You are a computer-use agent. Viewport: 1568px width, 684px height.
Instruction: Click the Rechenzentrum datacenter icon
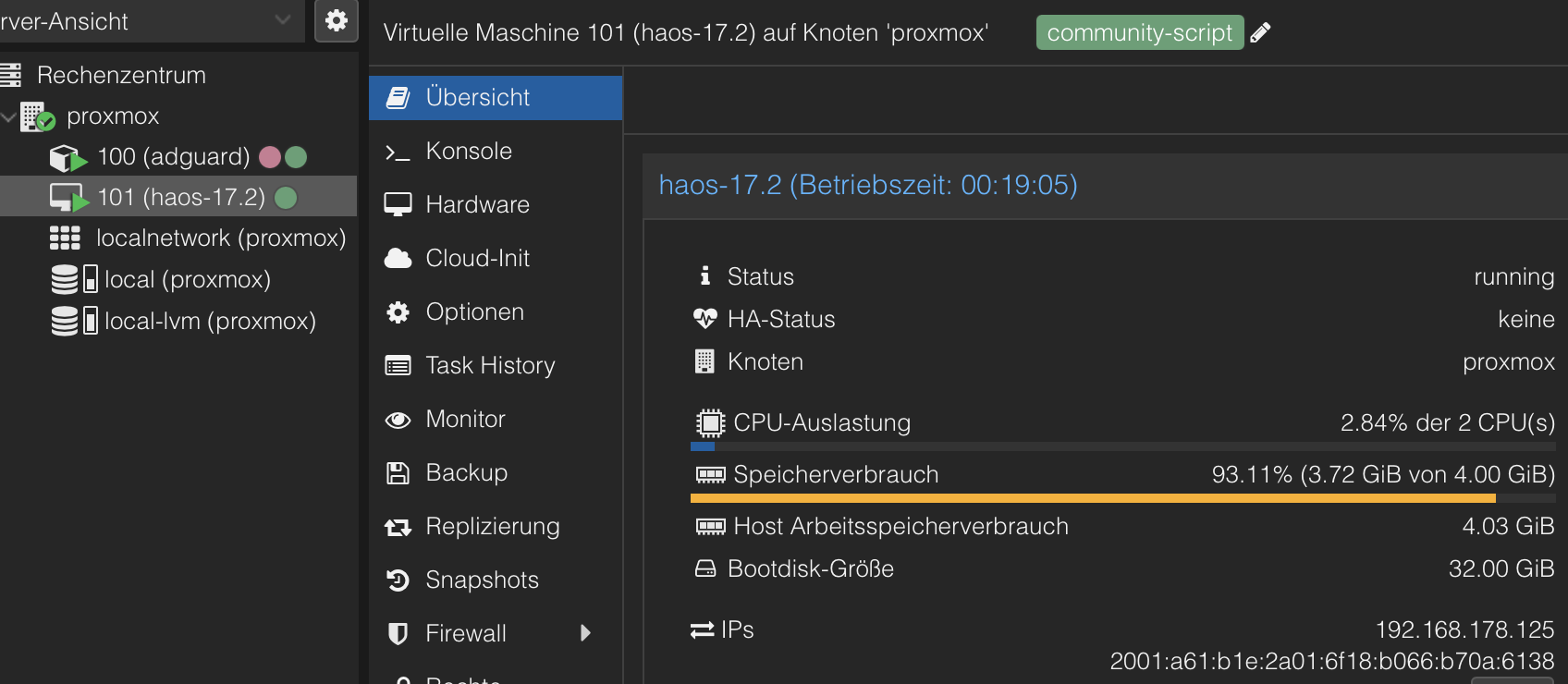coord(10,75)
